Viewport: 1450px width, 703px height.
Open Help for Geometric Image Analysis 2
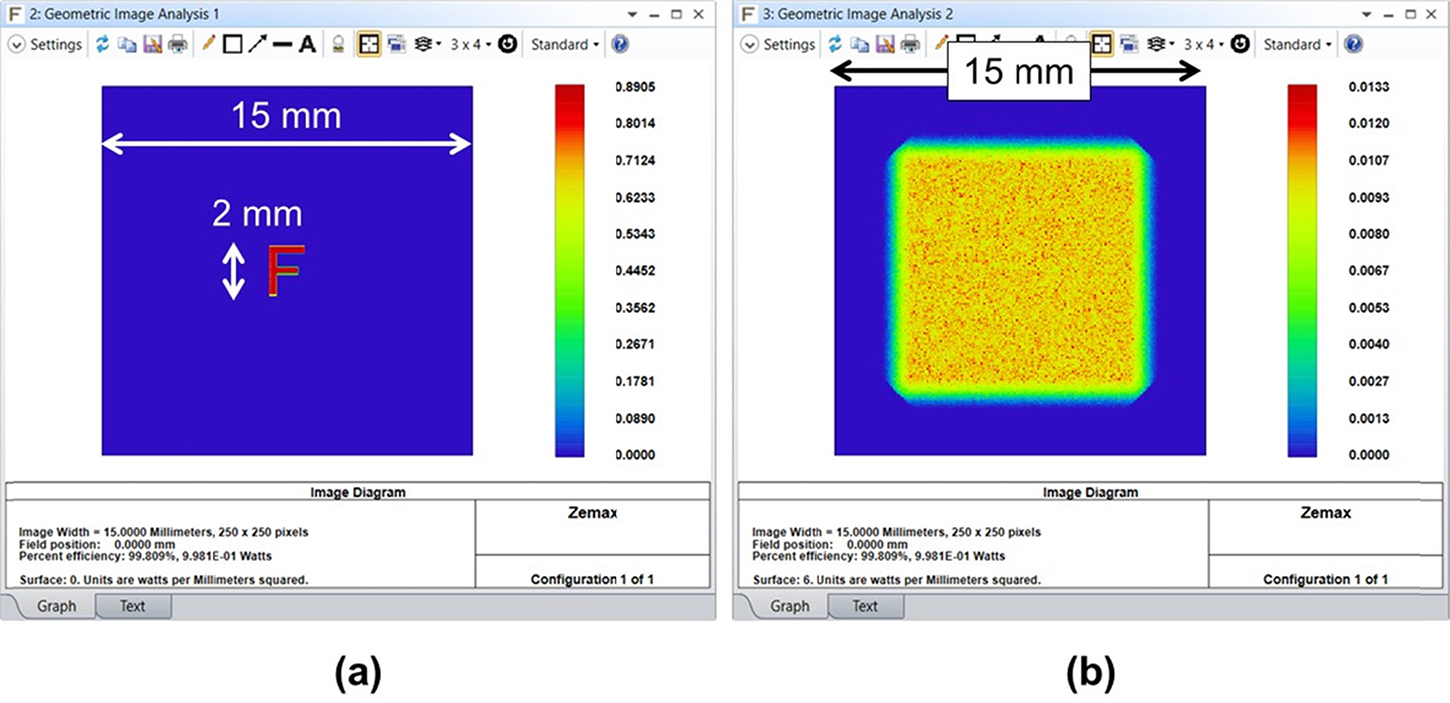(1353, 44)
